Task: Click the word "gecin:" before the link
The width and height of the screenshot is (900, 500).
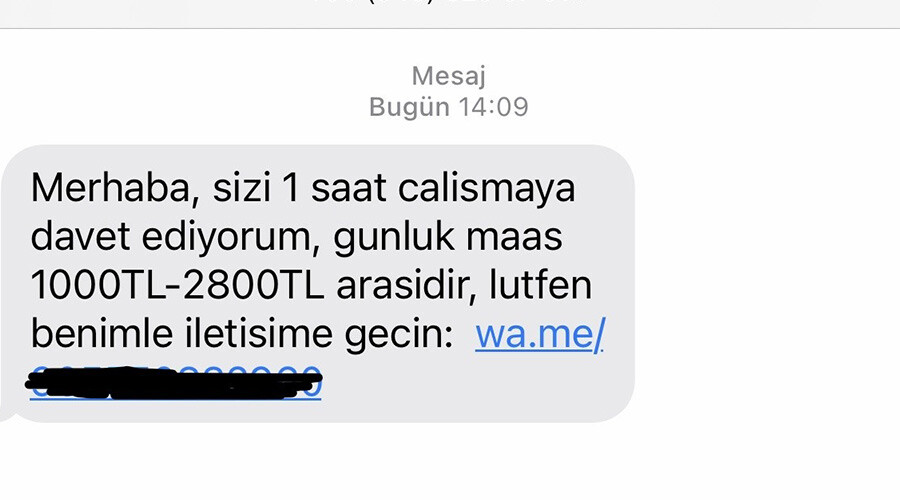Action: (399, 335)
